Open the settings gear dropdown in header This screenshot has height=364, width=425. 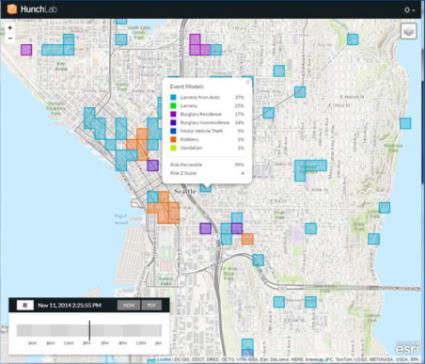pos(410,10)
